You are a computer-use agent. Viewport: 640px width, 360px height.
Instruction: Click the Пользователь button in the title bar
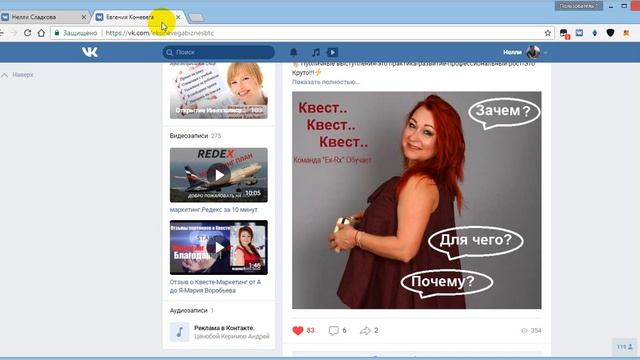tap(578, 6)
